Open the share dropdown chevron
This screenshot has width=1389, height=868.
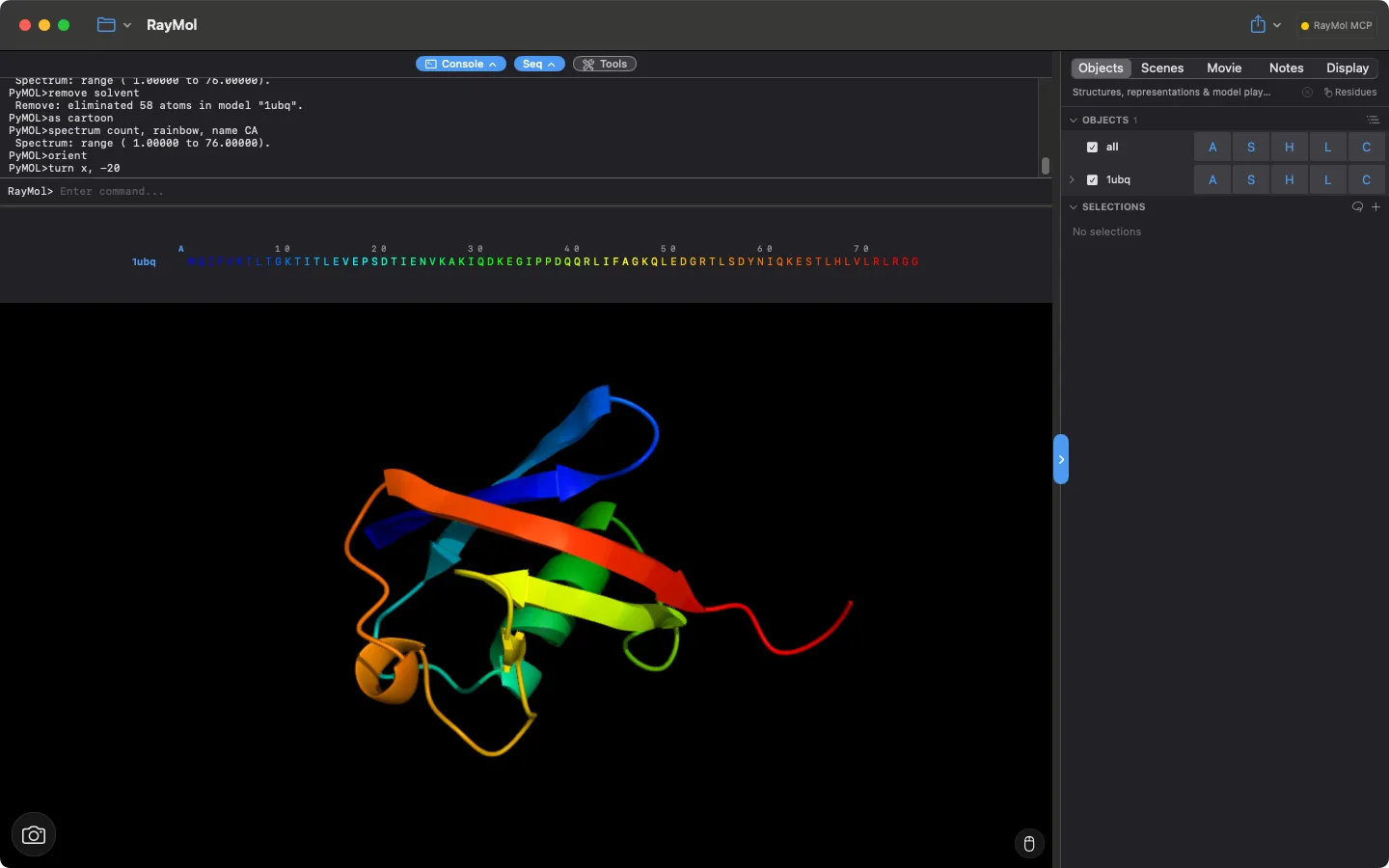click(1277, 26)
